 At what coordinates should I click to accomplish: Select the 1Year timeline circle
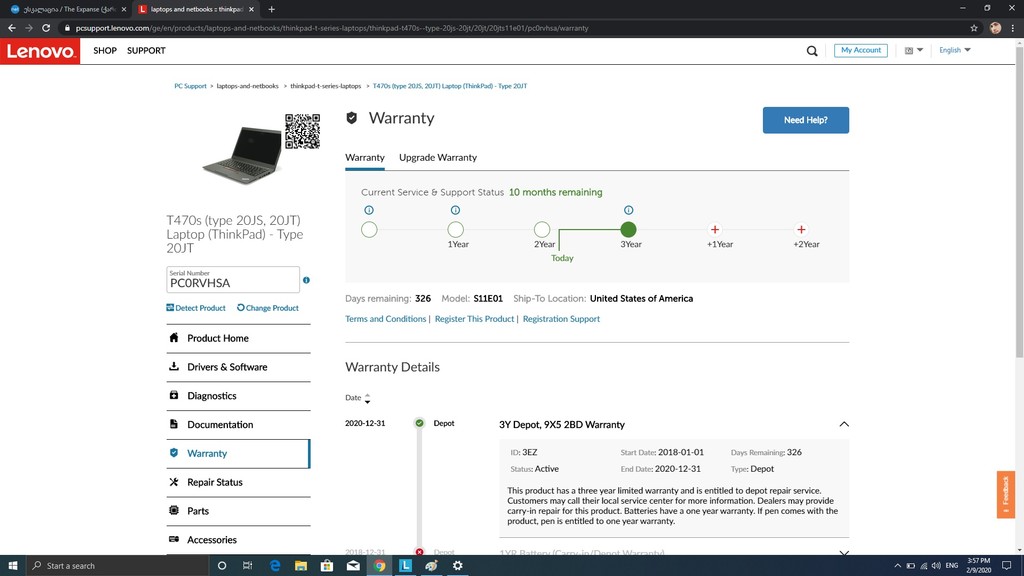click(456, 230)
